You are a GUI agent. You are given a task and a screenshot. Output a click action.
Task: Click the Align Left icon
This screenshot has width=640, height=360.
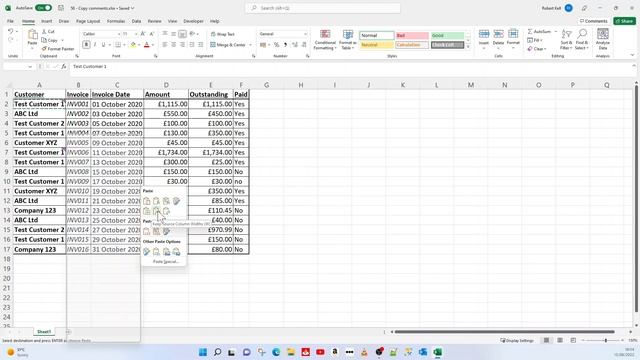(x=164, y=44)
